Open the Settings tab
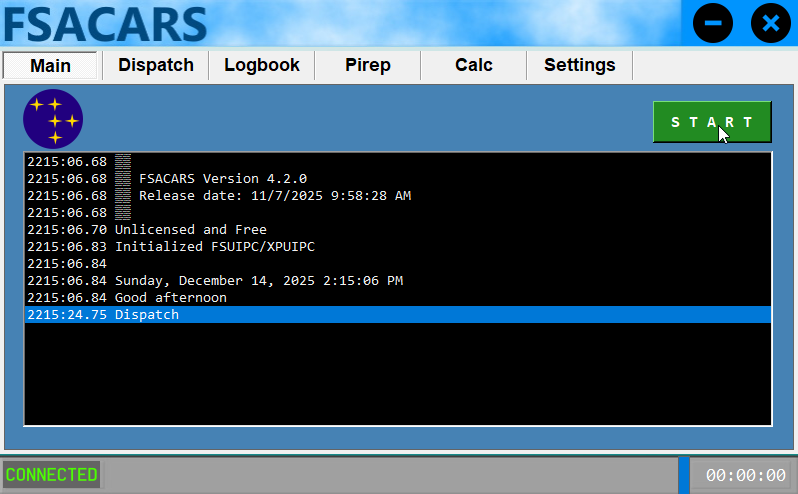The height and width of the screenshot is (494, 798). click(580, 66)
